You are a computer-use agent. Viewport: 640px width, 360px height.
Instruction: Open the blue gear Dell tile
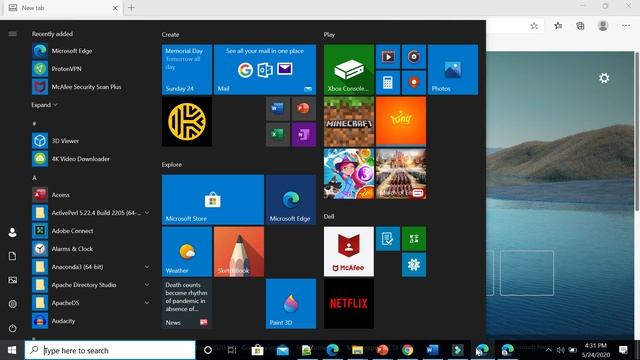pyautogui.click(x=414, y=264)
